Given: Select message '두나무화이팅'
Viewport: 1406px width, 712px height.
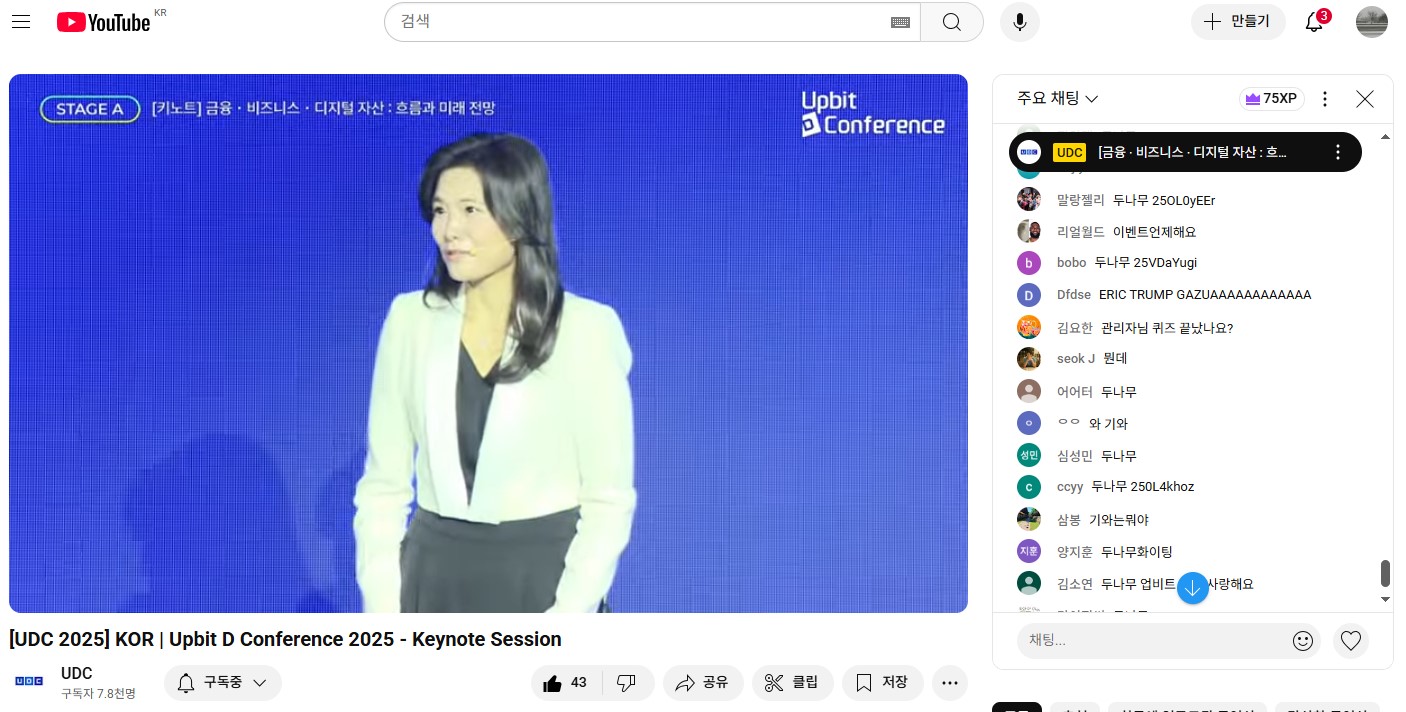Looking at the screenshot, I should 1137,552.
